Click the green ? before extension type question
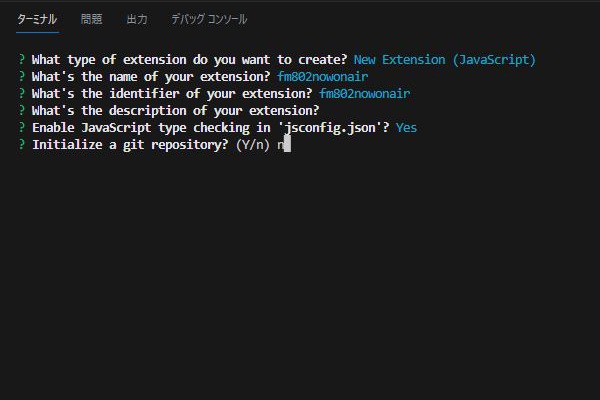The image size is (600, 400). click(x=22, y=59)
